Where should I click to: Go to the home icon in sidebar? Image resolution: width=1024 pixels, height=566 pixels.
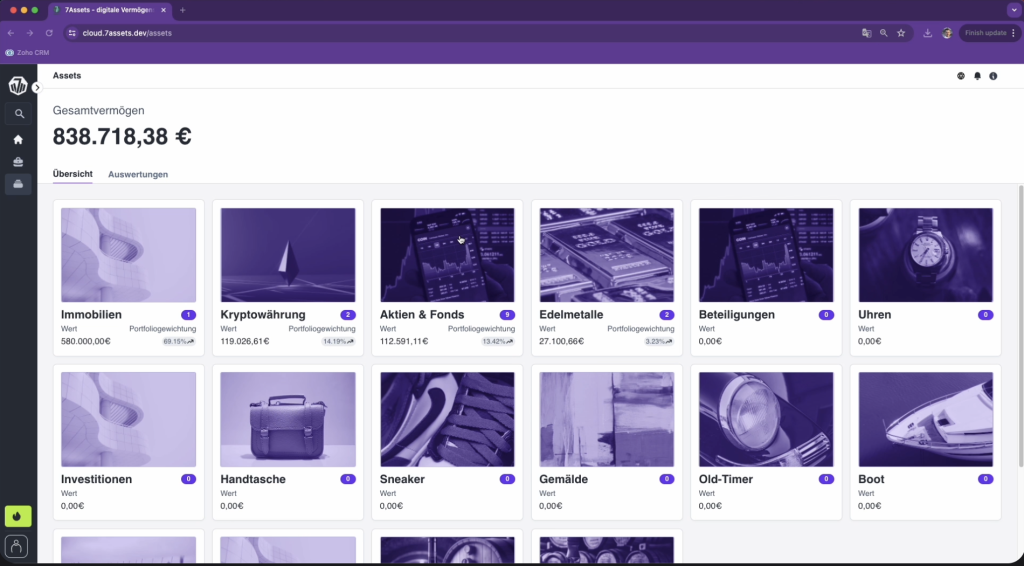18,139
